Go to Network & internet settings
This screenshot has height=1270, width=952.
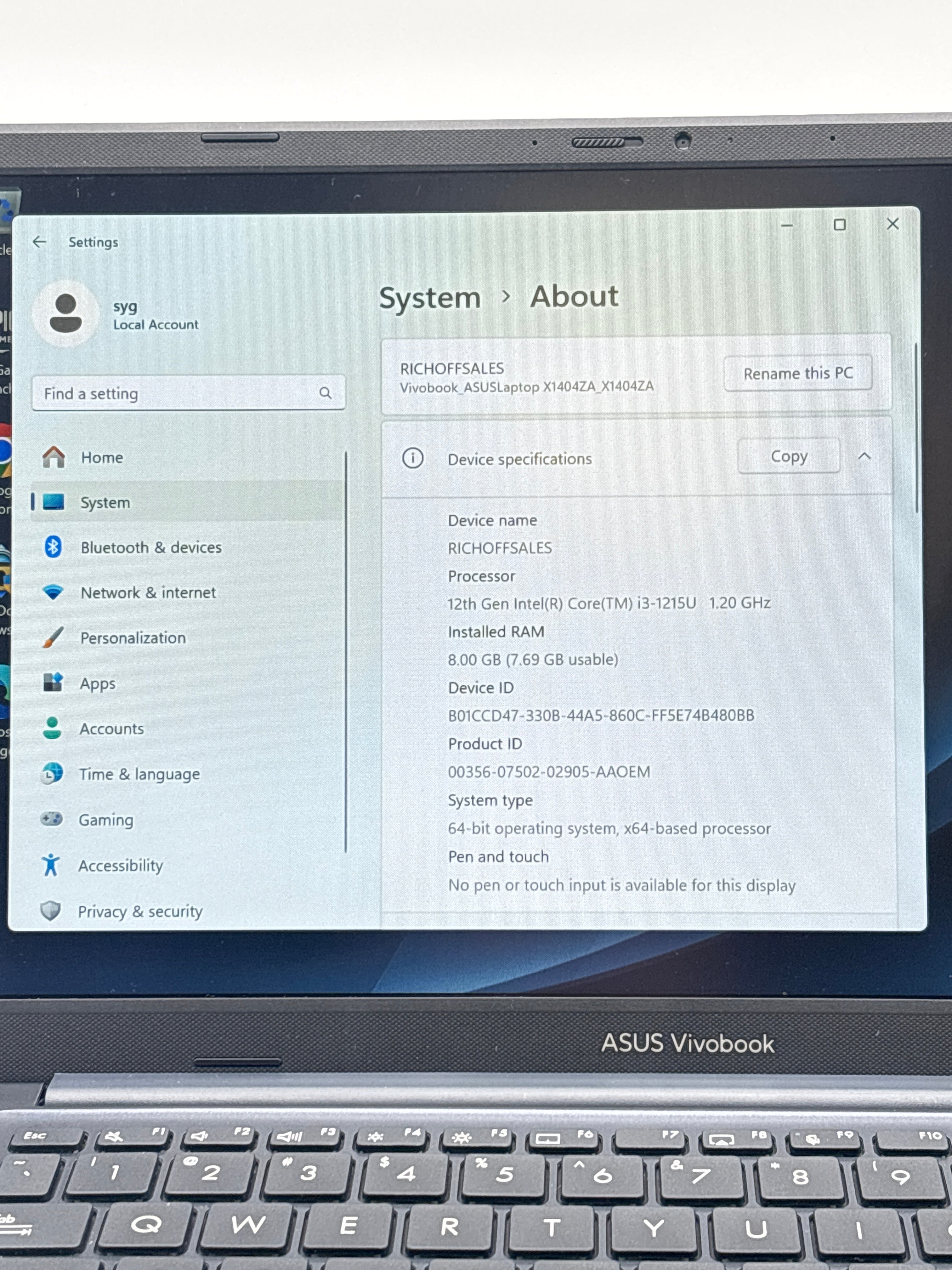coord(188,592)
